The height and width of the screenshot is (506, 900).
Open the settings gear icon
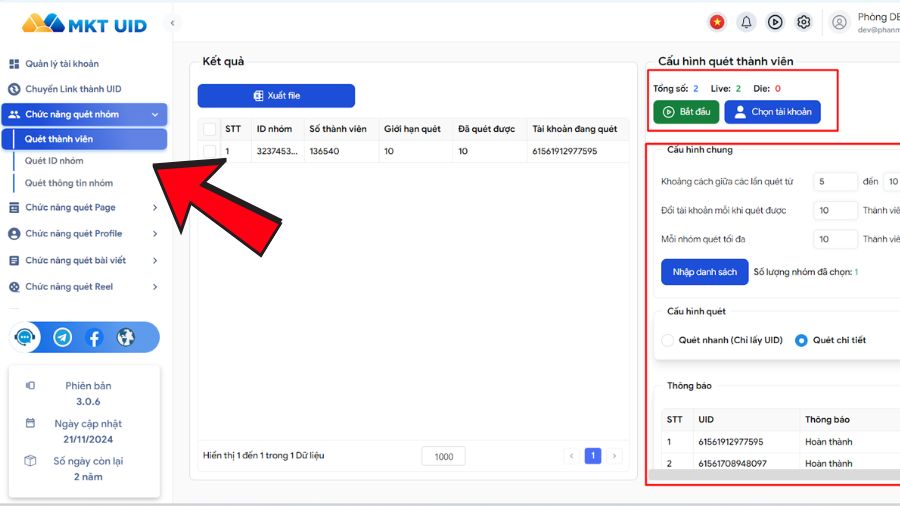tap(803, 22)
